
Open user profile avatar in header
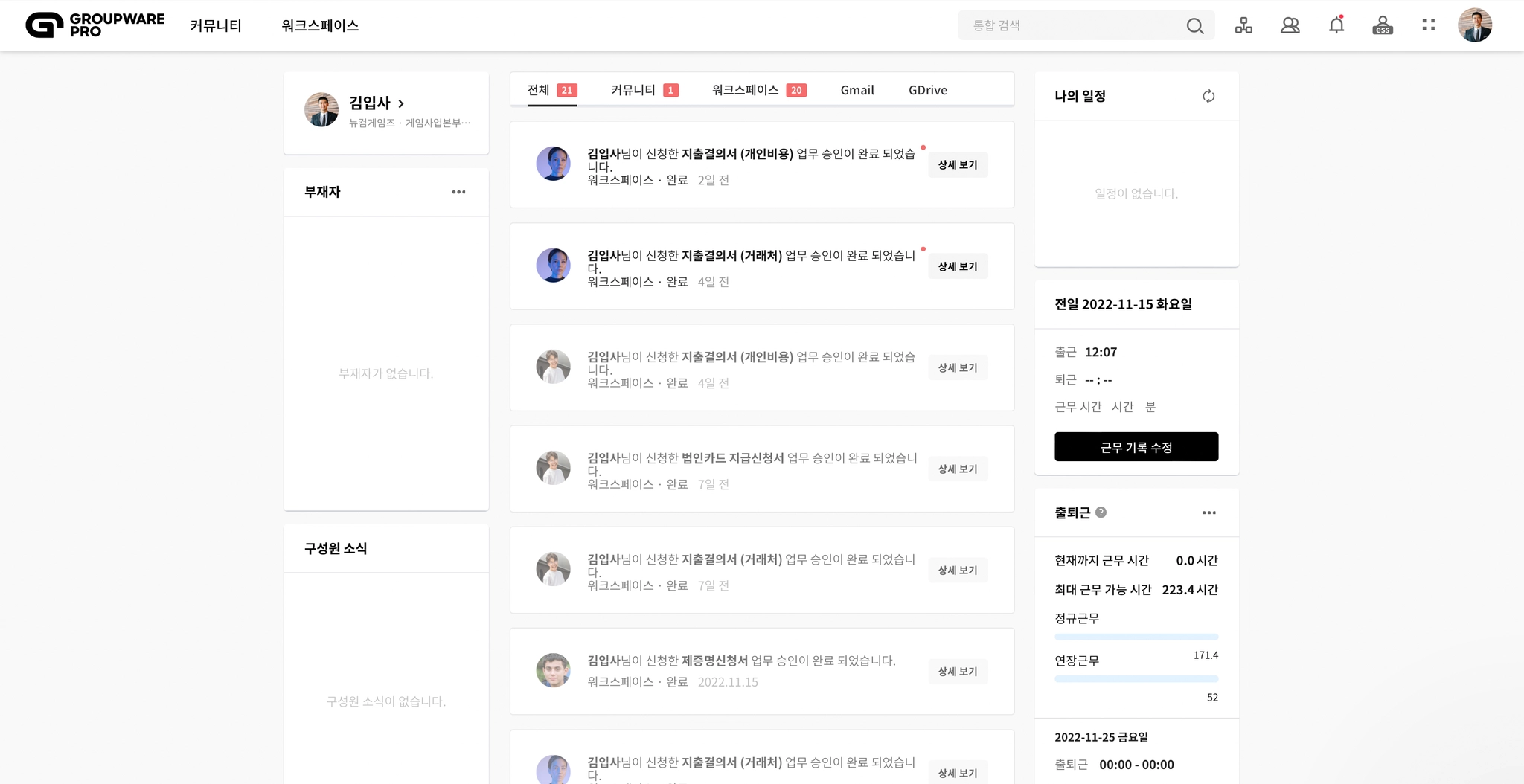(x=1474, y=25)
